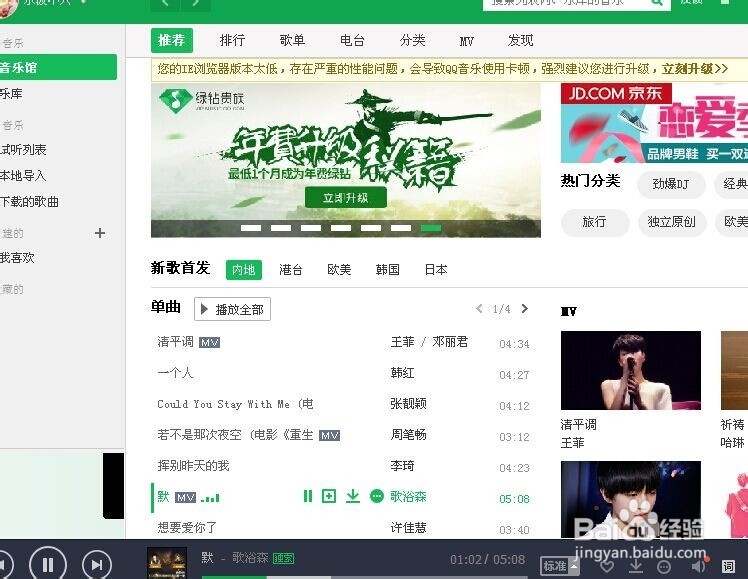Select 韩国 new songs filter
This screenshot has height=579, width=748.
[x=387, y=270]
